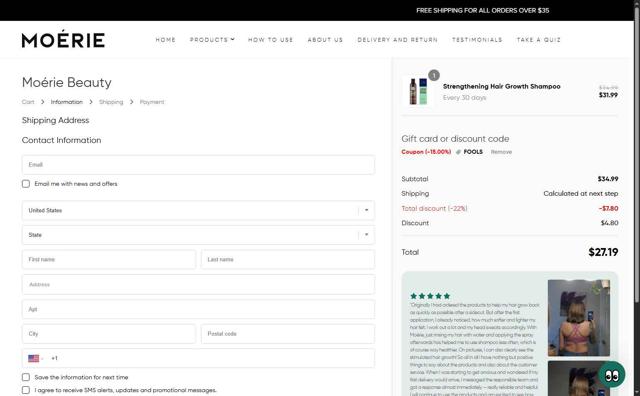Click the US flag country code selector
The height and width of the screenshot is (396, 640).
pyautogui.click(x=36, y=358)
